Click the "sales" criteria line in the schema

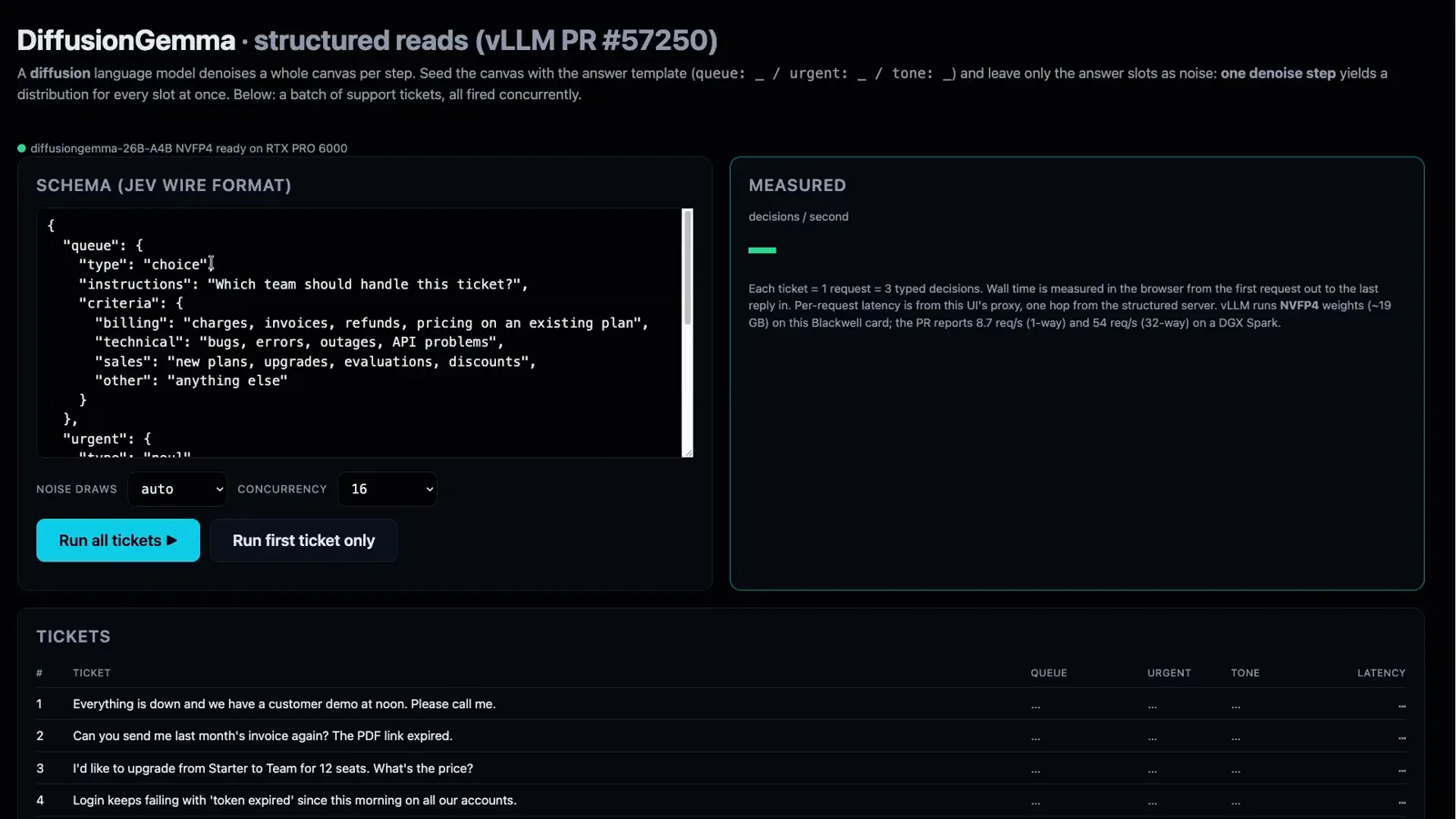[x=315, y=362]
